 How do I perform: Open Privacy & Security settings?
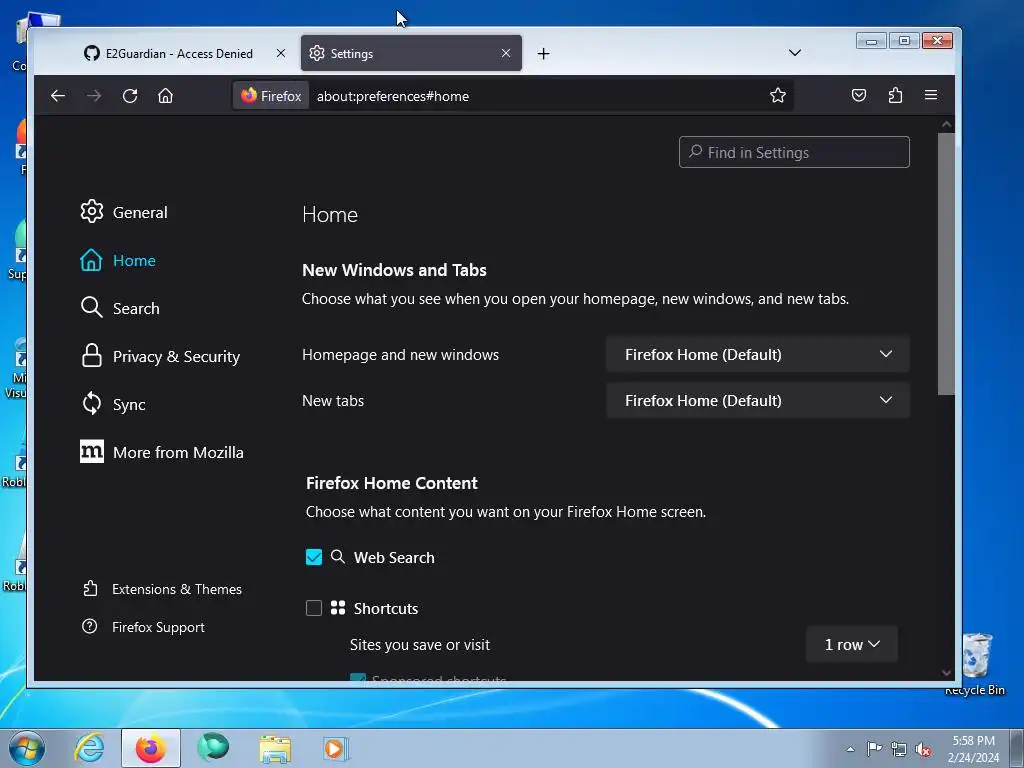[x=160, y=356]
